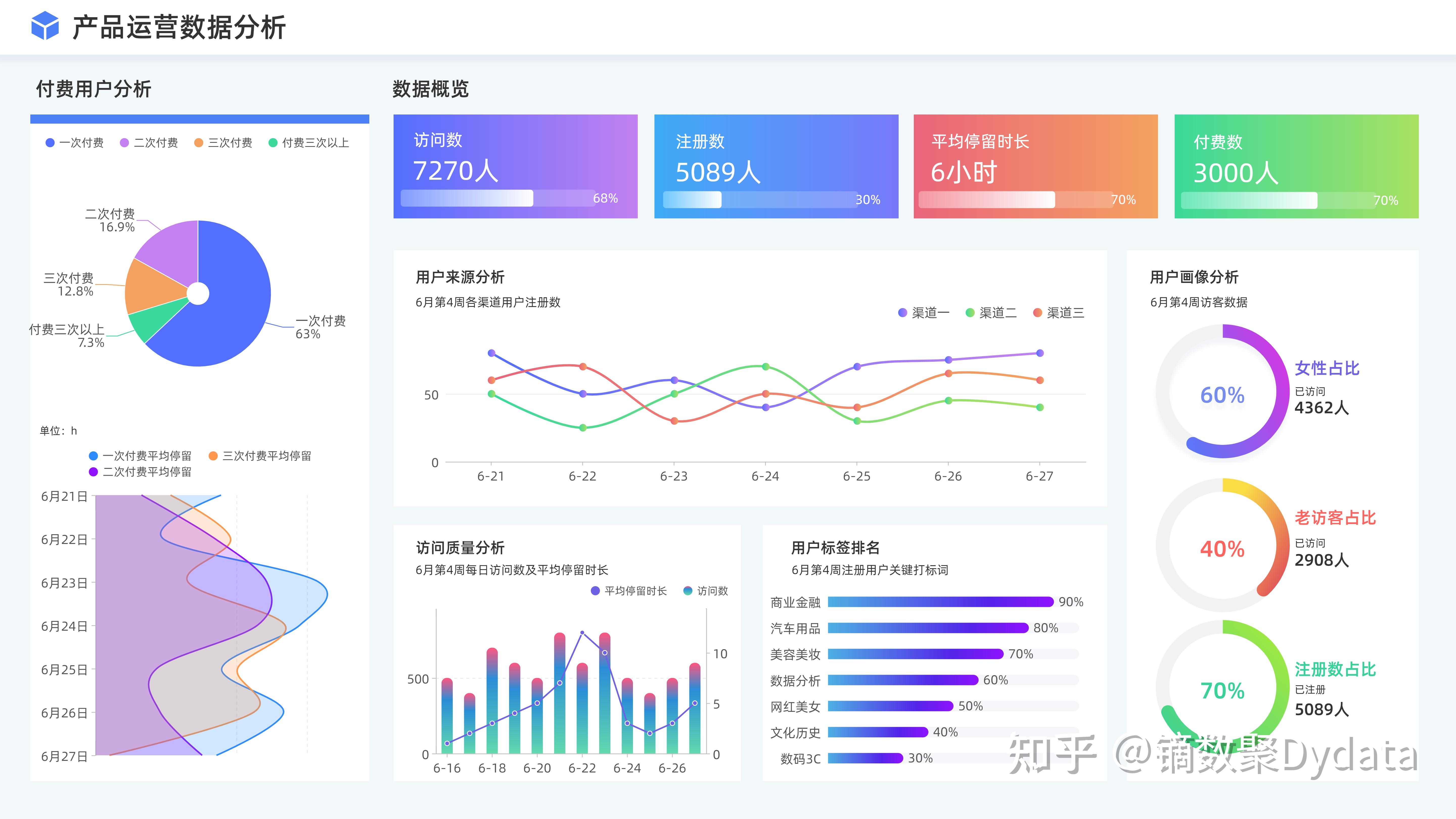Open the 访问数 7270人 card
This screenshot has height=819, width=1456.
pyautogui.click(x=515, y=166)
